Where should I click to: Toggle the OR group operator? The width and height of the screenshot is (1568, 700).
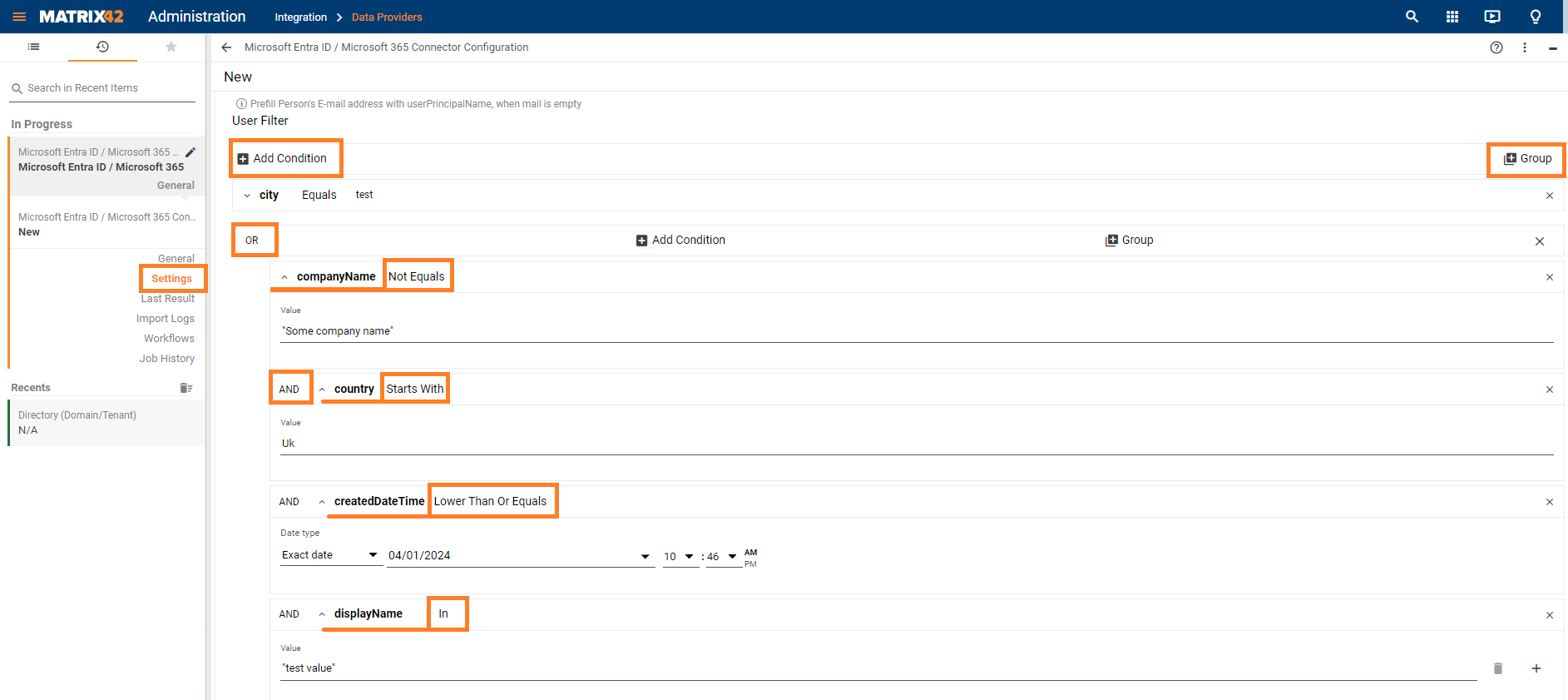252,241
